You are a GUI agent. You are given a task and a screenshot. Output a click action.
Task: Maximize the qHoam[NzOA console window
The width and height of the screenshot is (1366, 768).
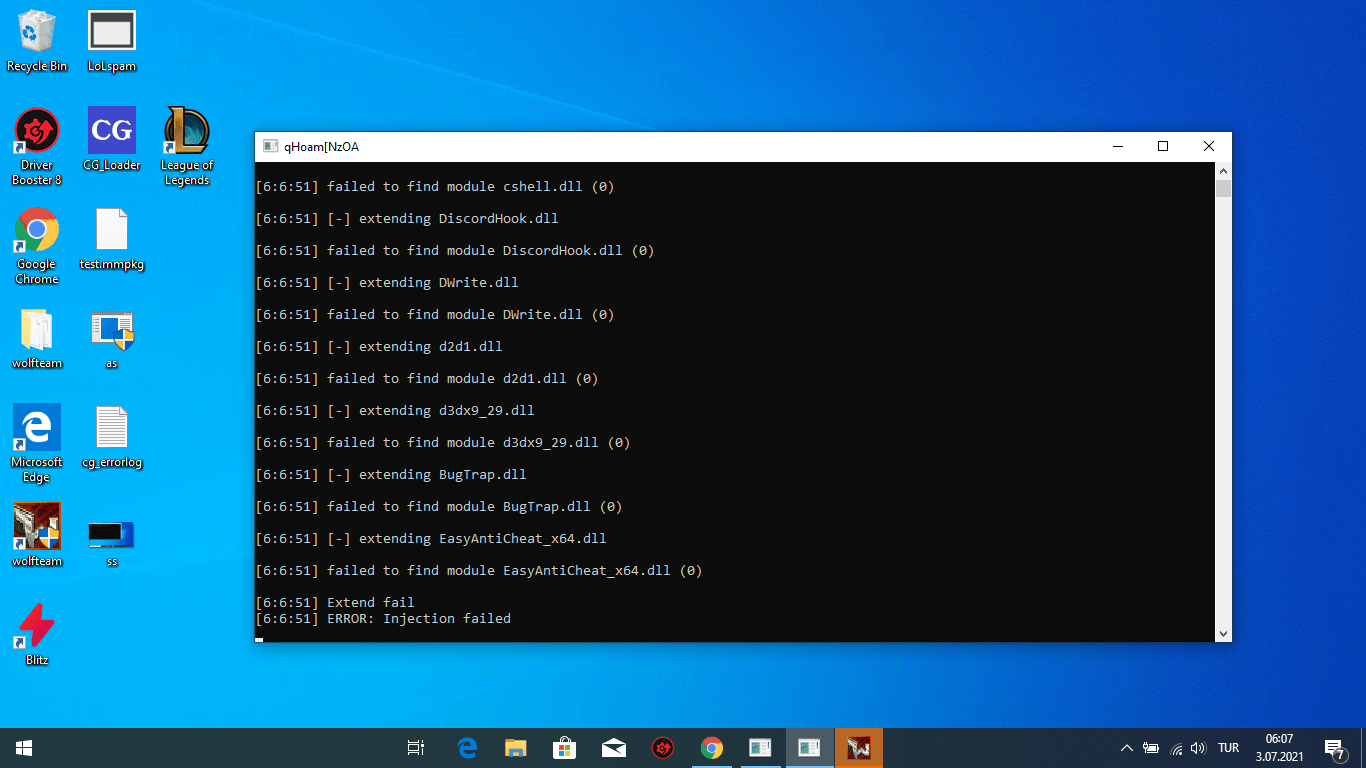pos(1163,147)
